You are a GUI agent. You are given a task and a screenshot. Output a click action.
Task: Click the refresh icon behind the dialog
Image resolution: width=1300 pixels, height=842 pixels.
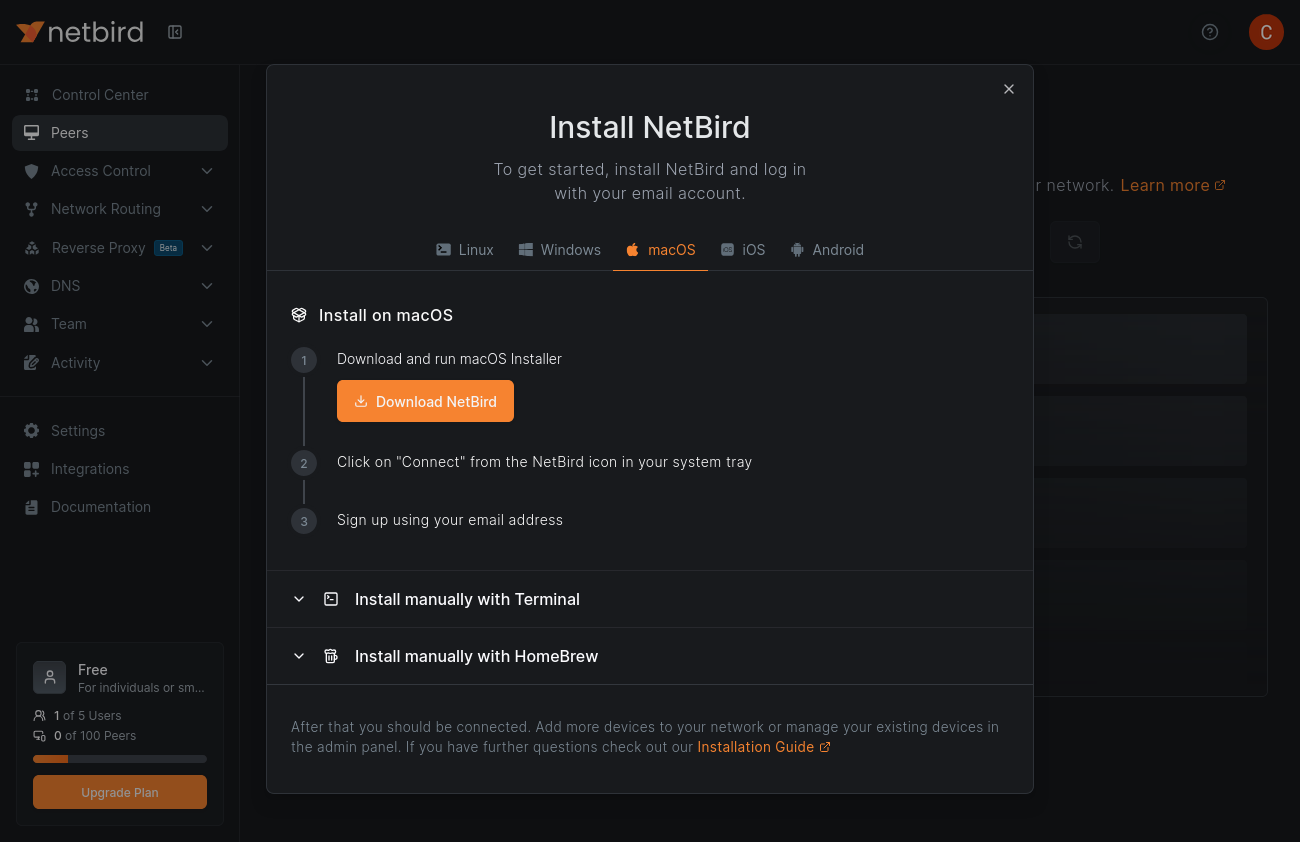1075,242
